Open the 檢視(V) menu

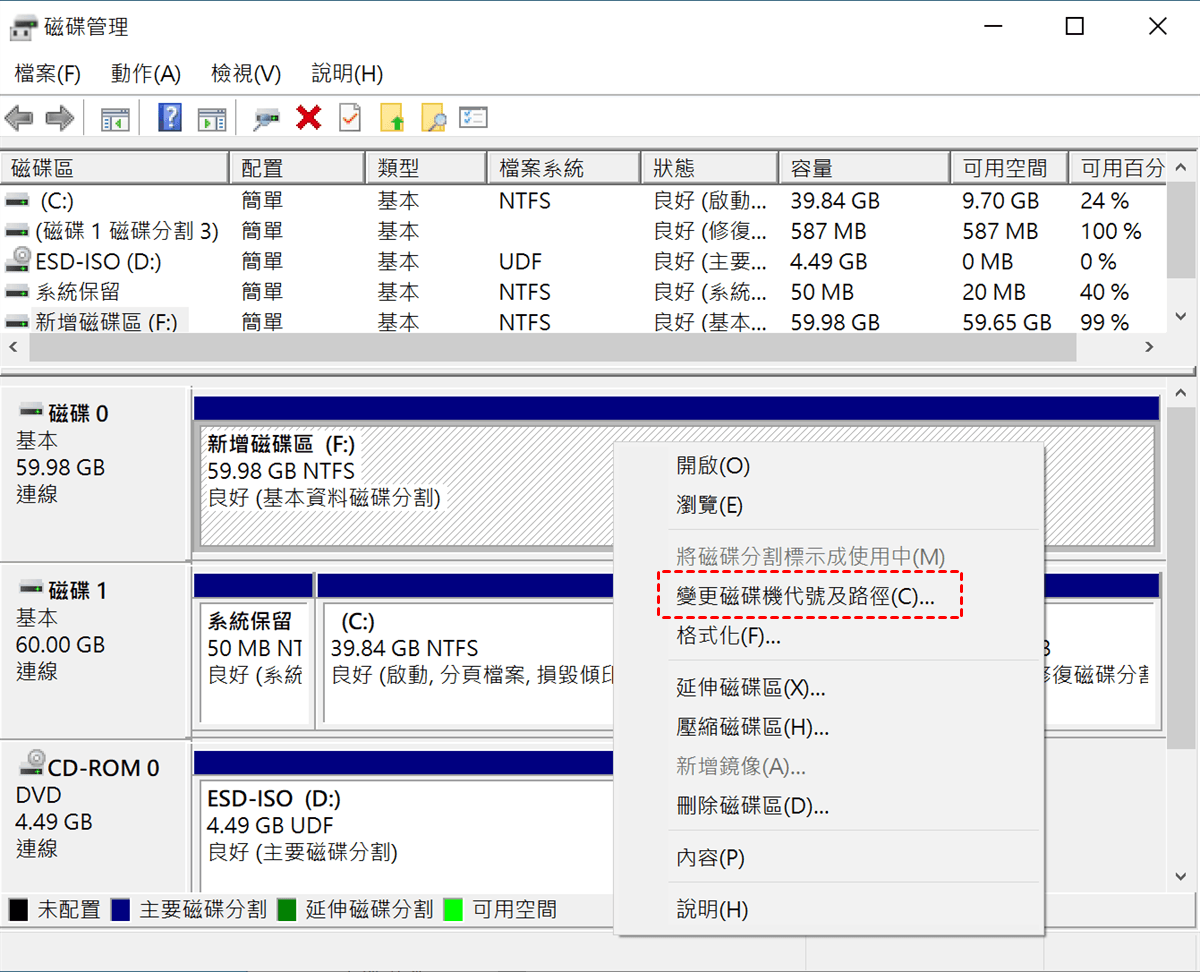(246, 74)
